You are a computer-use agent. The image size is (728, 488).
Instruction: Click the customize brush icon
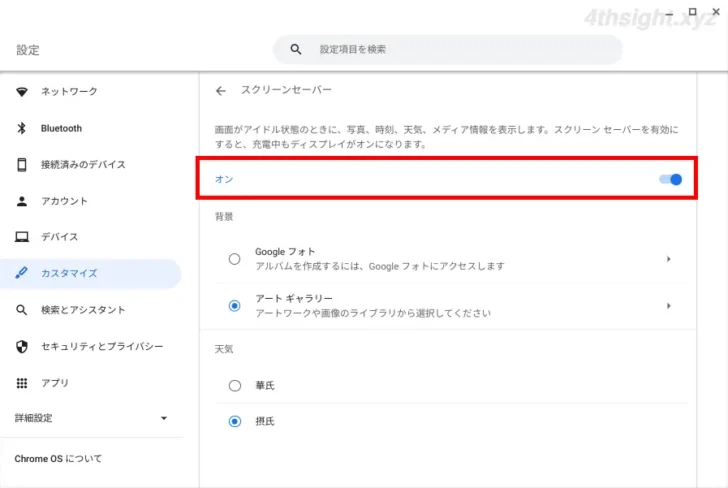(x=21, y=273)
